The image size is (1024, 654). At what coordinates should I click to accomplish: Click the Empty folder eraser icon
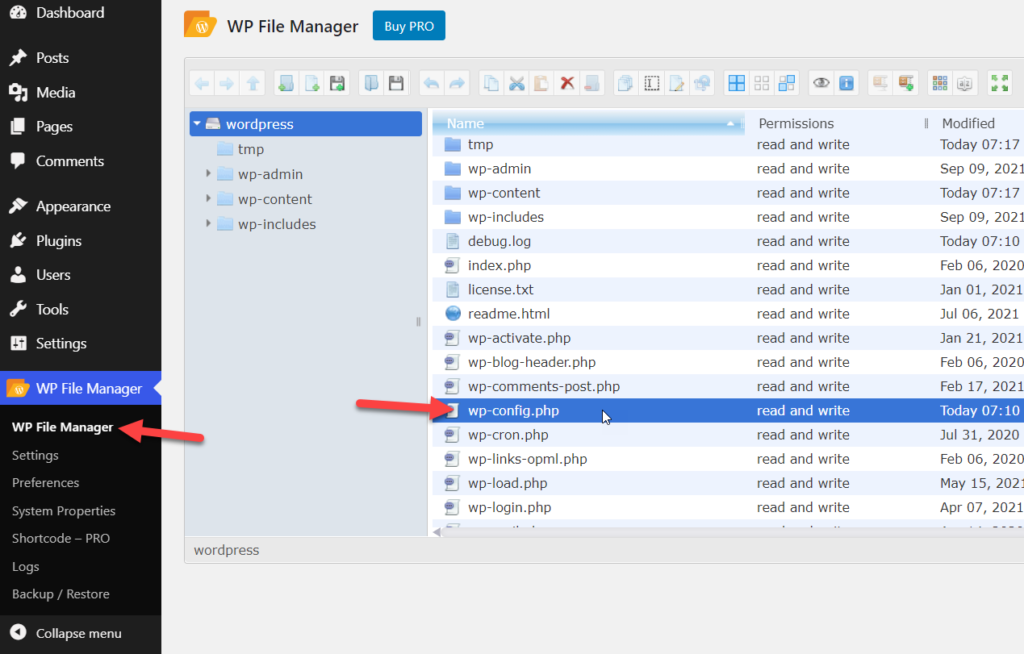click(x=592, y=84)
